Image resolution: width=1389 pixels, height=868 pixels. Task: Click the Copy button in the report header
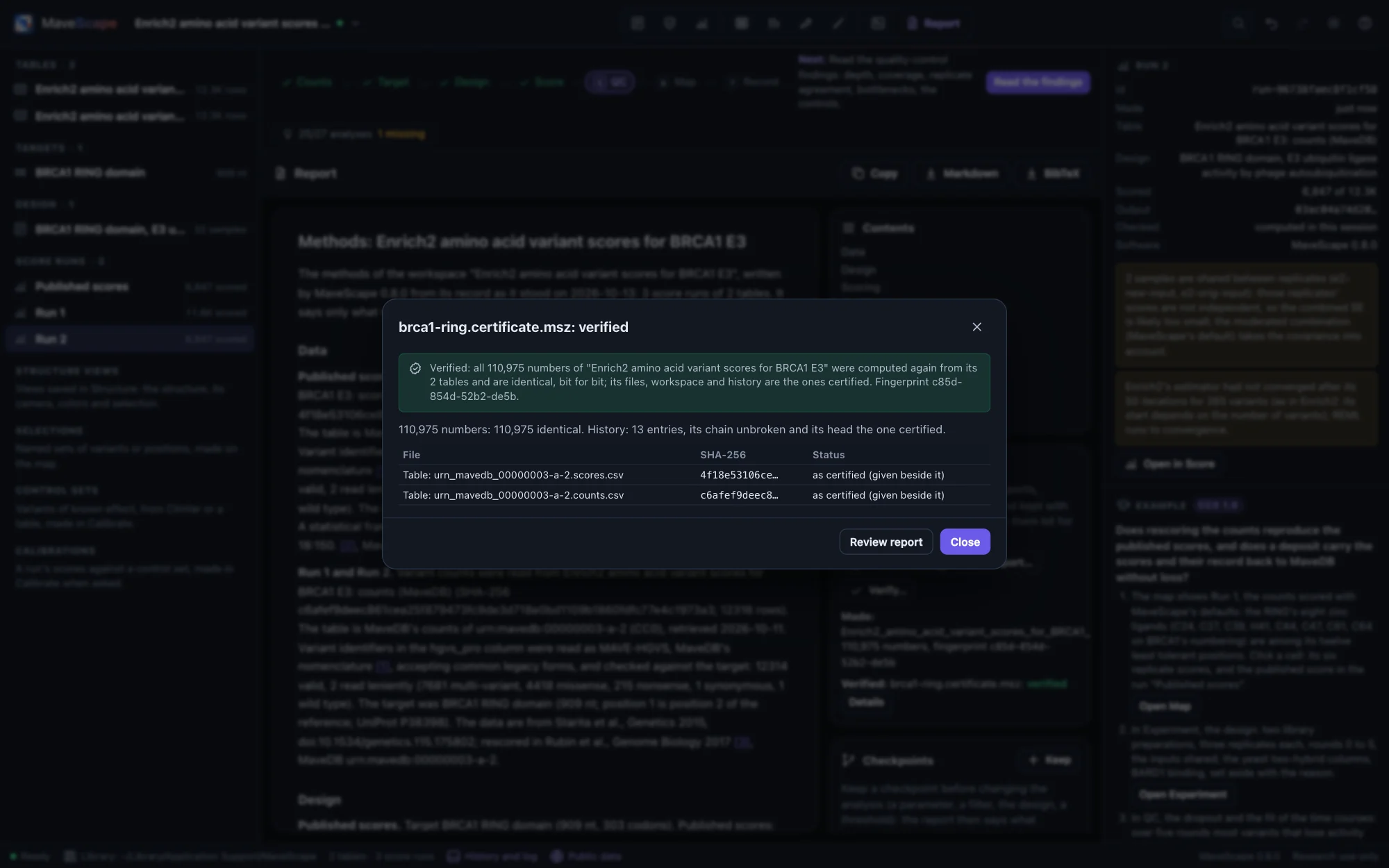pyautogui.click(x=875, y=174)
